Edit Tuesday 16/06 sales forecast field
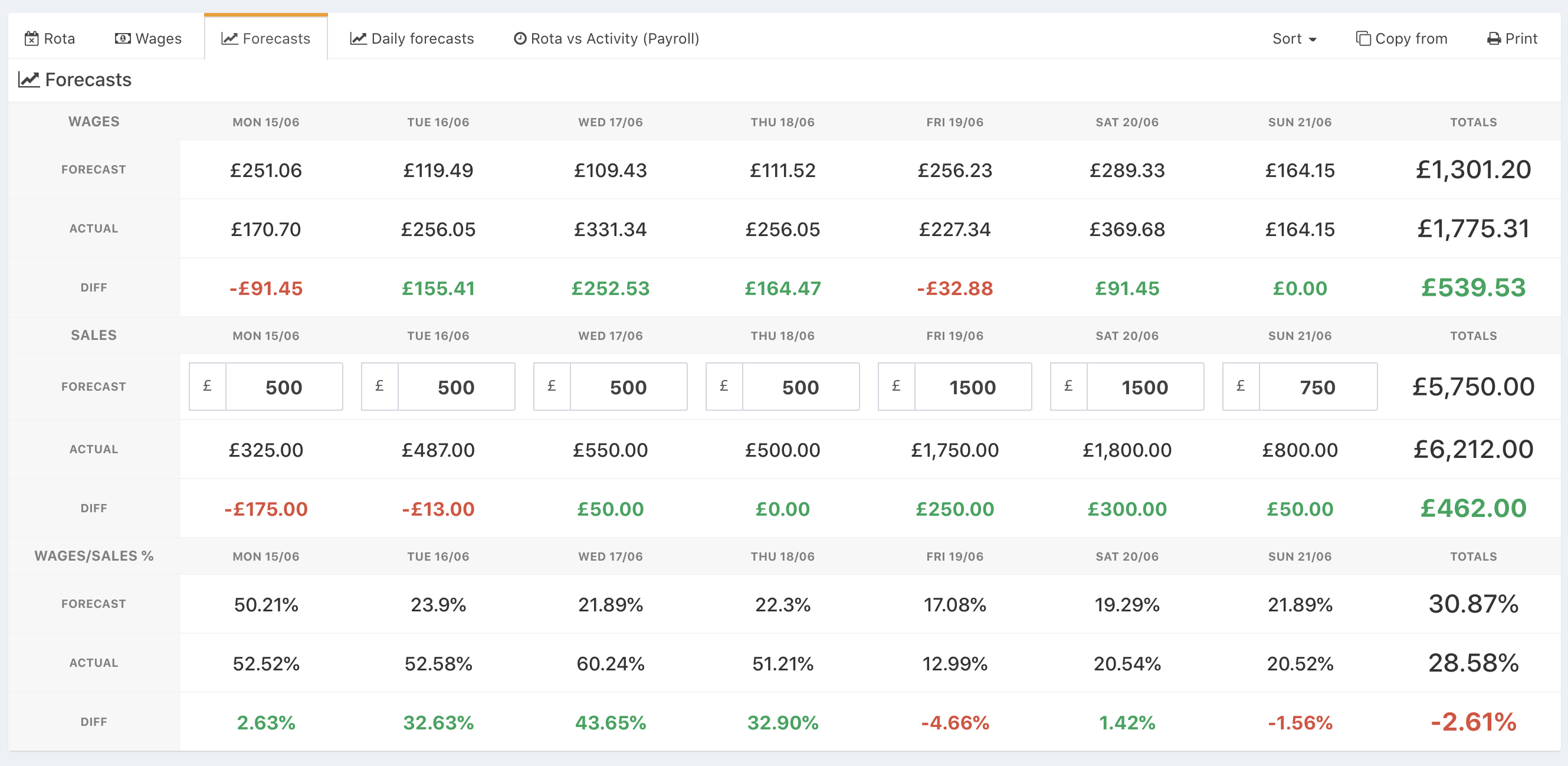 (456, 387)
